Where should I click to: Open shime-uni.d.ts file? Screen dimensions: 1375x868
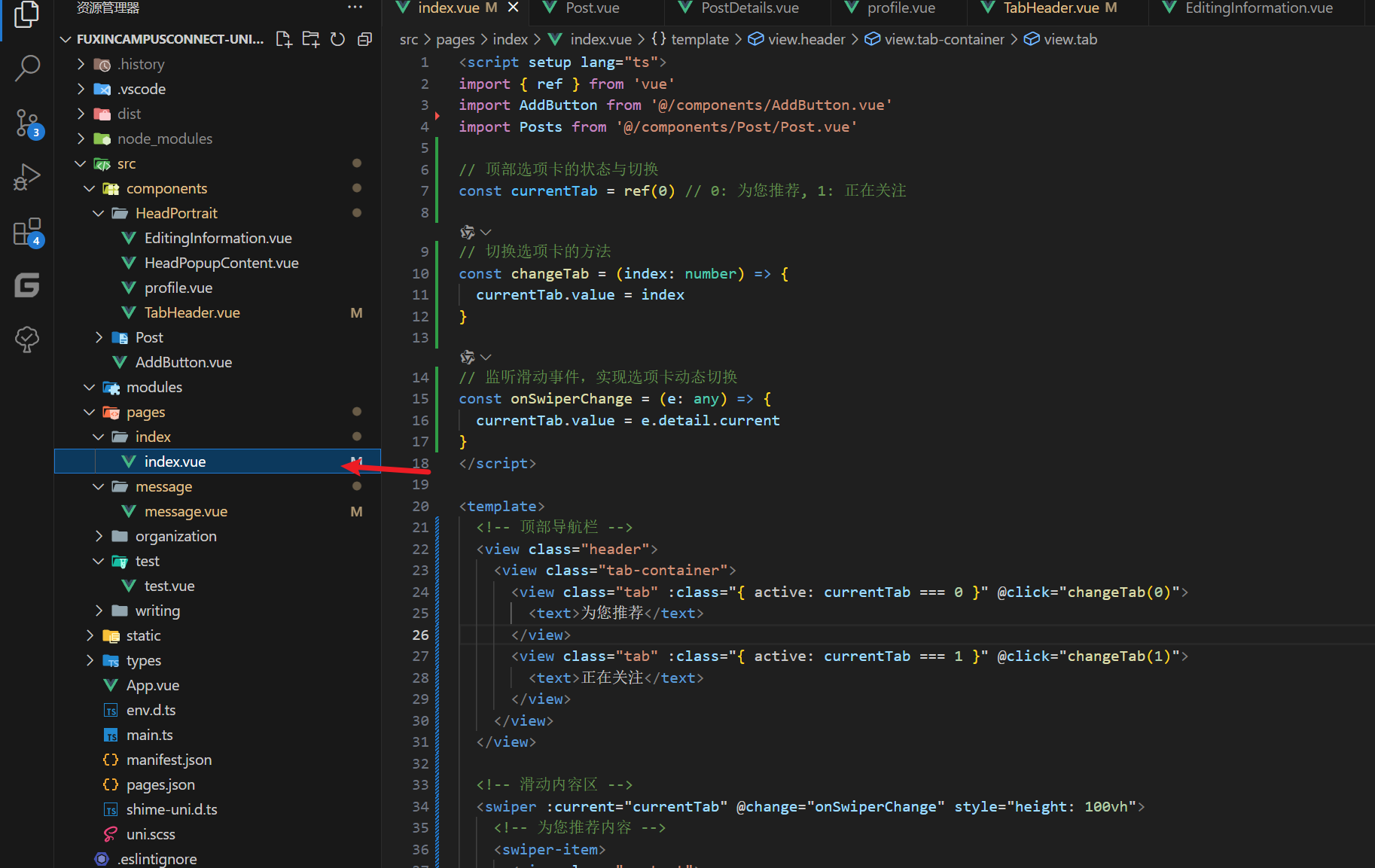coord(218,809)
